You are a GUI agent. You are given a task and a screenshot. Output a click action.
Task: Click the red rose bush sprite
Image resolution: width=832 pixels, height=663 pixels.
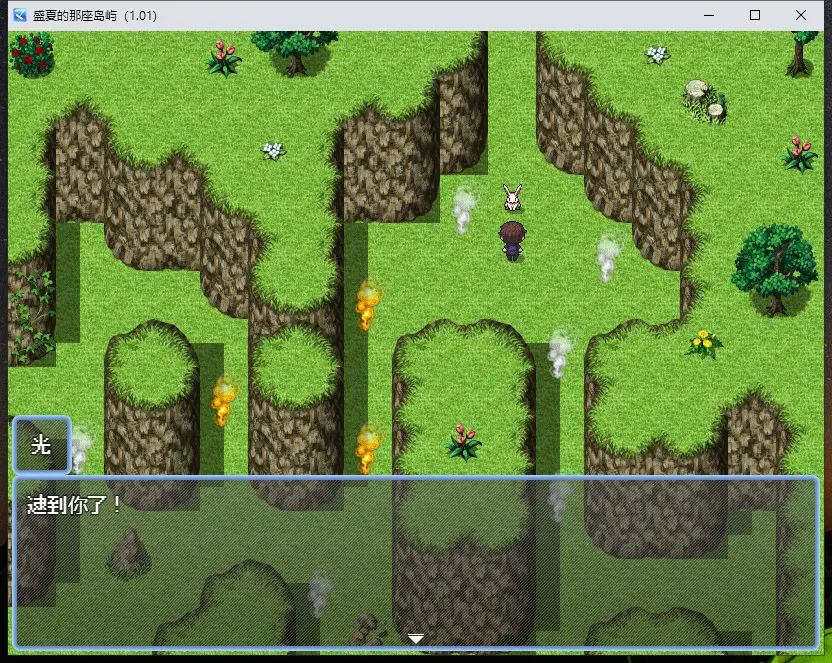click(32, 55)
